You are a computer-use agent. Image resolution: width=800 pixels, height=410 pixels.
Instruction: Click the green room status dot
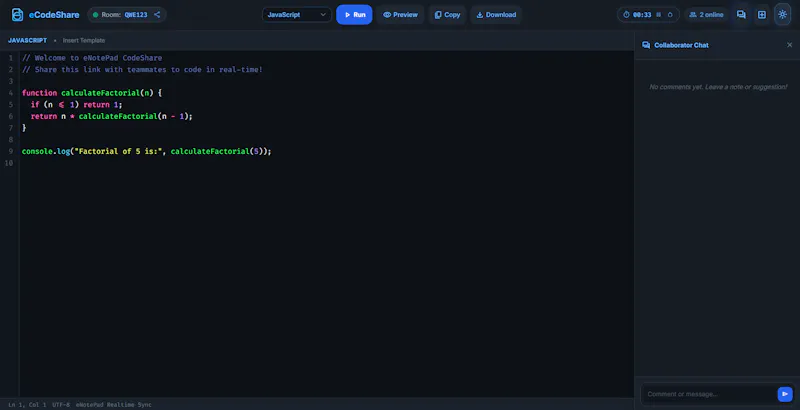click(x=95, y=15)
